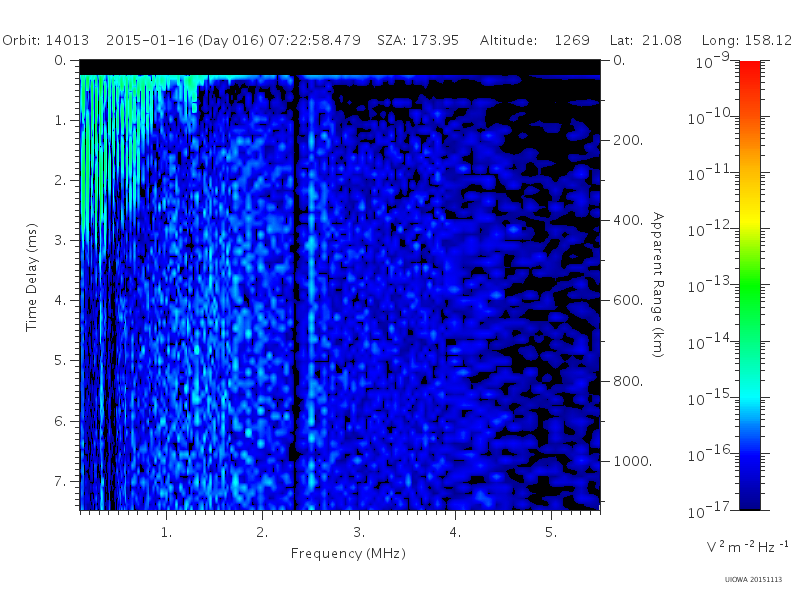Click the 5. label on the frequency axis
The width and height of the screenshot is (800, 600).
pyautogui.click(x=551, y=533)
